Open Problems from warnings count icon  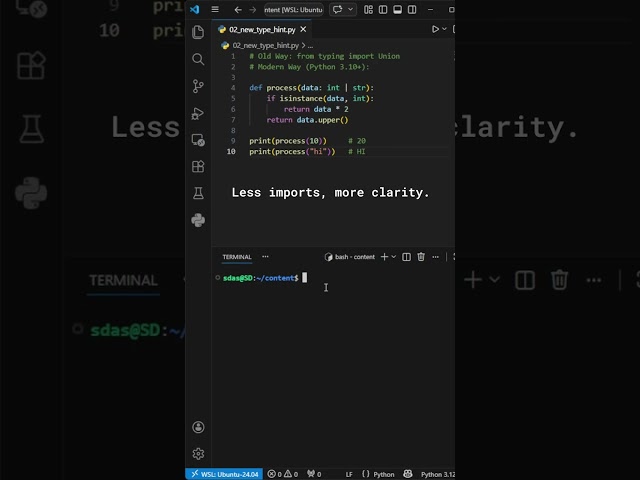(291, 474)
